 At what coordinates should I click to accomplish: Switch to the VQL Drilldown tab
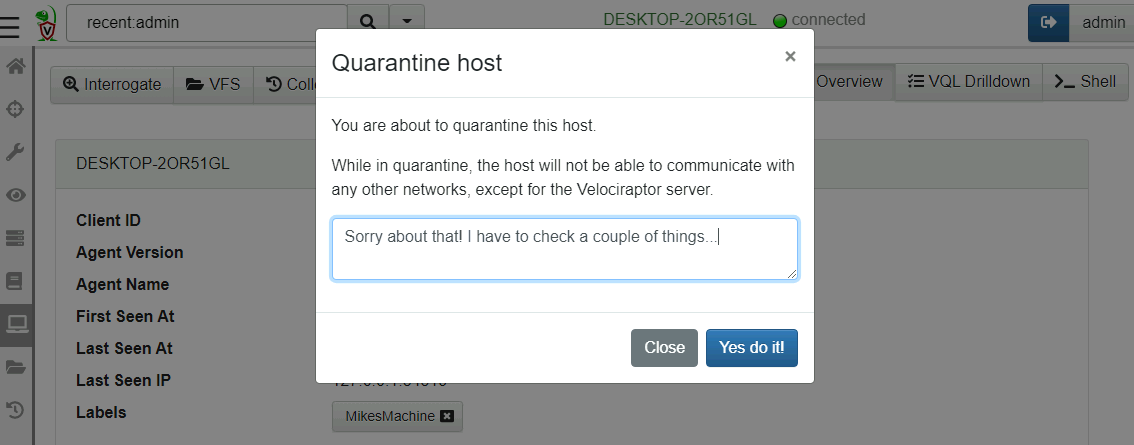[968, 81]
